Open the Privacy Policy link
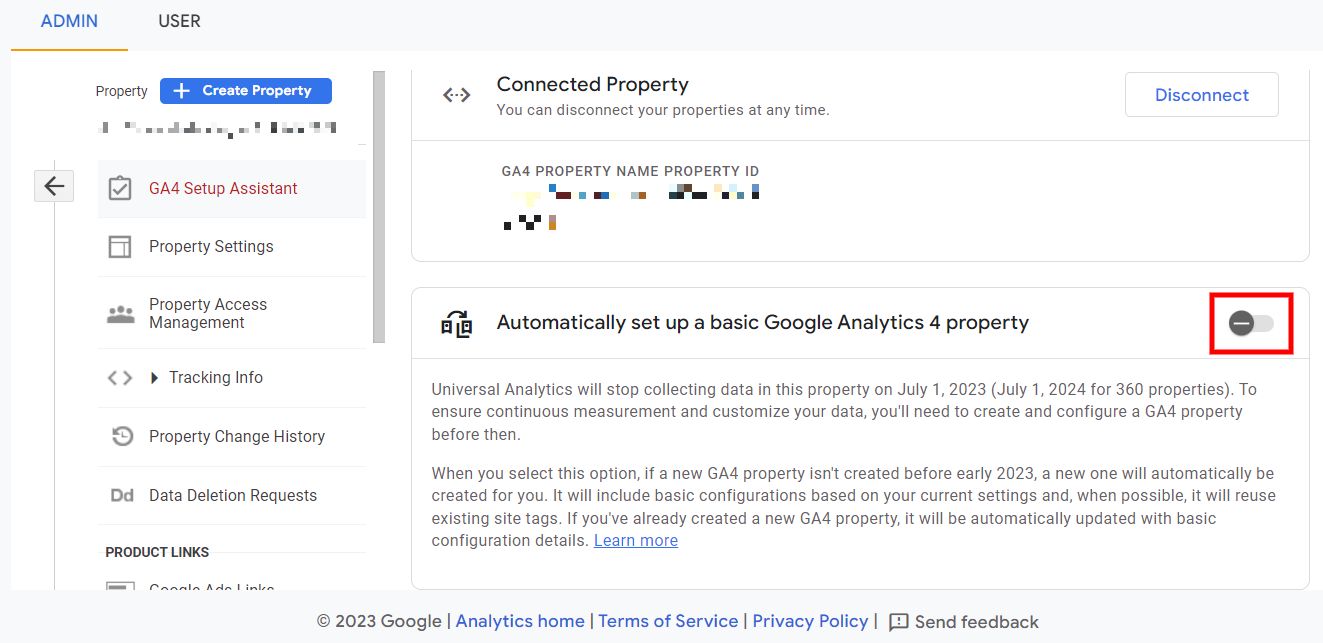1323x643 pixels. [x=810, y=621]
